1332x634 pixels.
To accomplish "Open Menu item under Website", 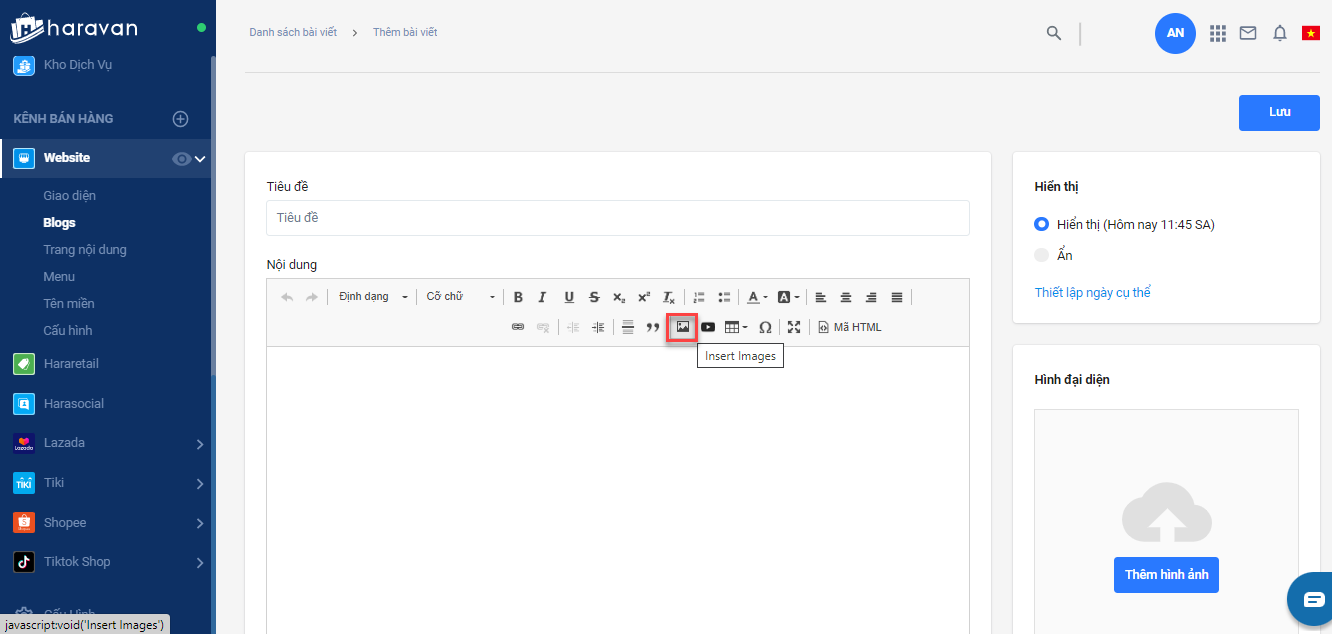I will coord(59,277).
